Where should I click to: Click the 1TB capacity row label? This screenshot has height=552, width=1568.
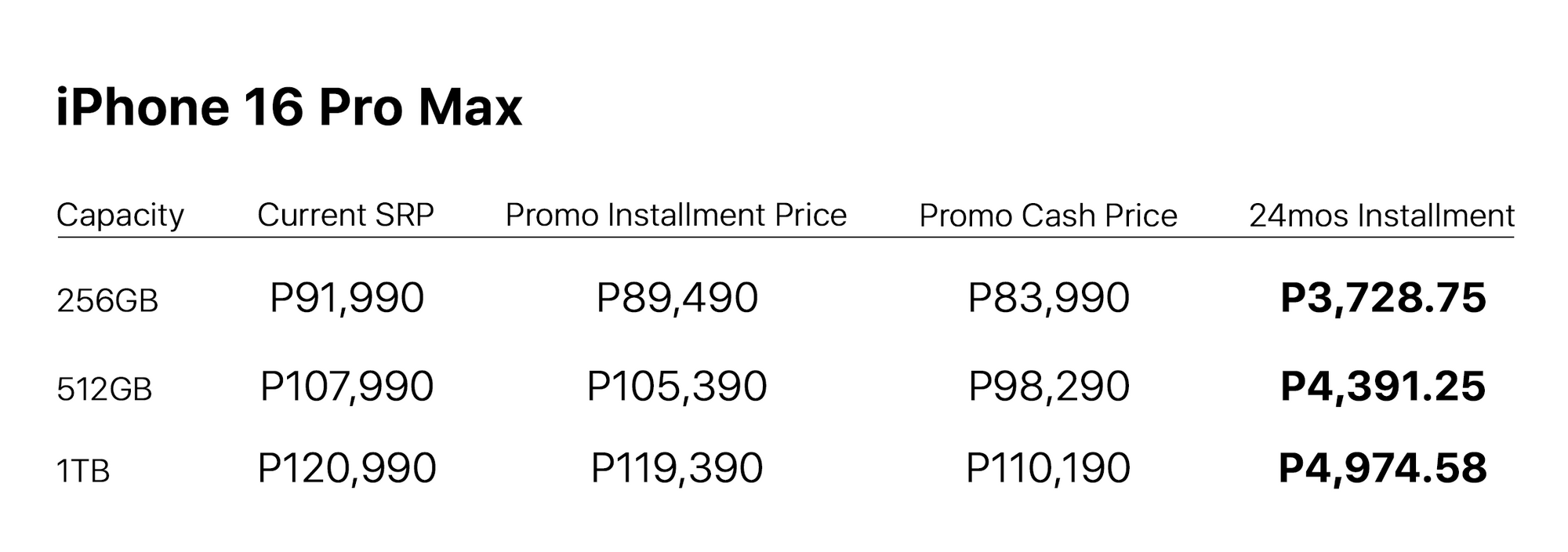[x=83, y=470]
